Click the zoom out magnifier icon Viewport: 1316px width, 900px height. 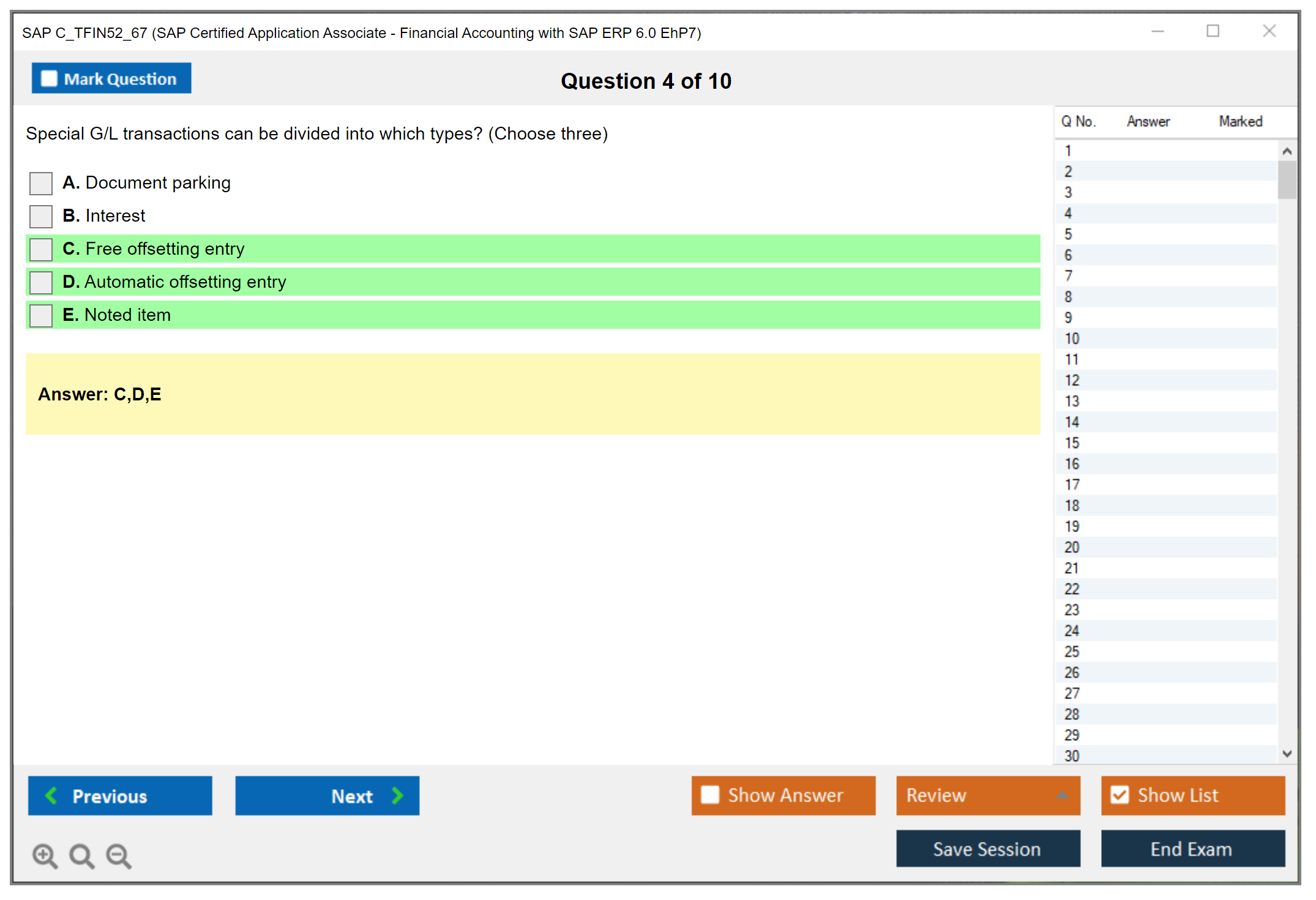coord(119,855)
